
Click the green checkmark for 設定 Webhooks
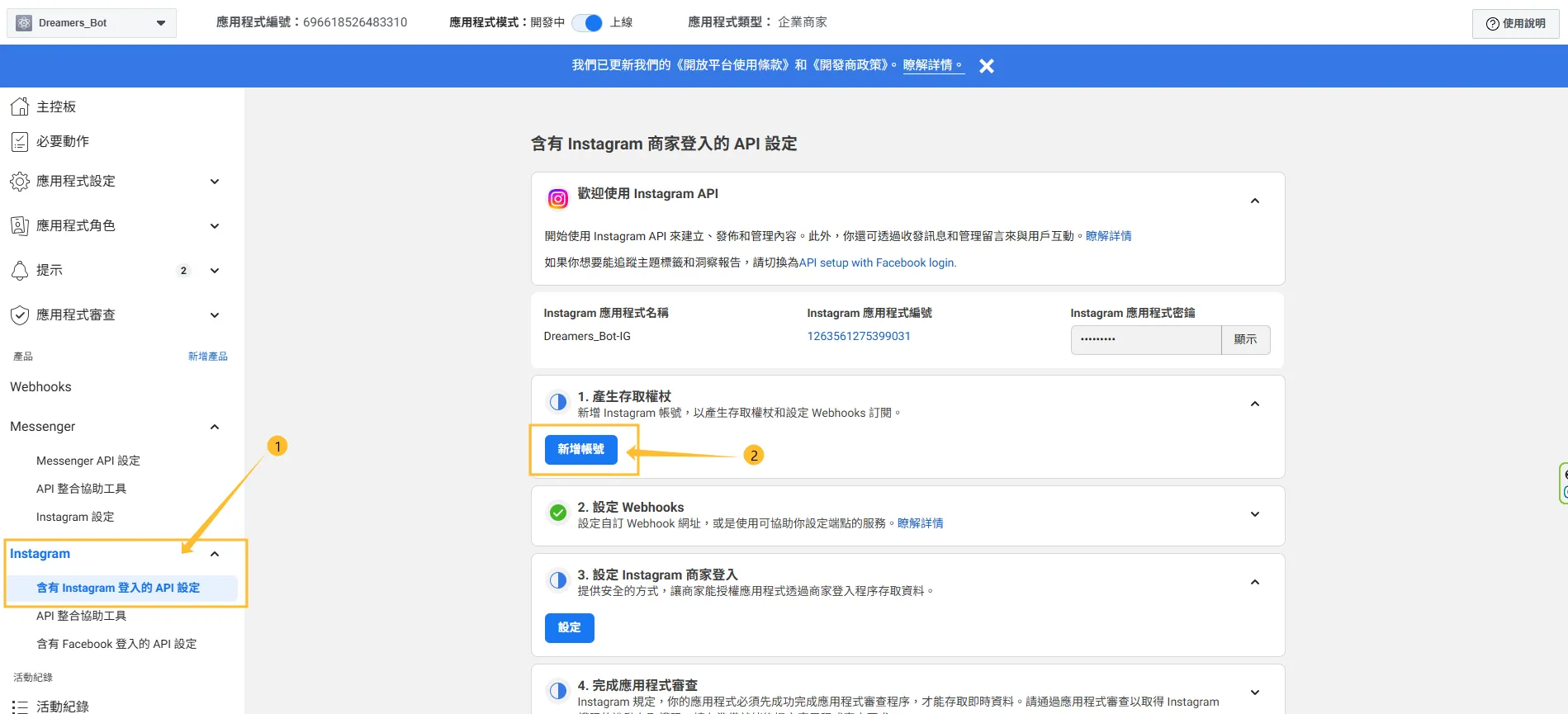coord(558,513)
